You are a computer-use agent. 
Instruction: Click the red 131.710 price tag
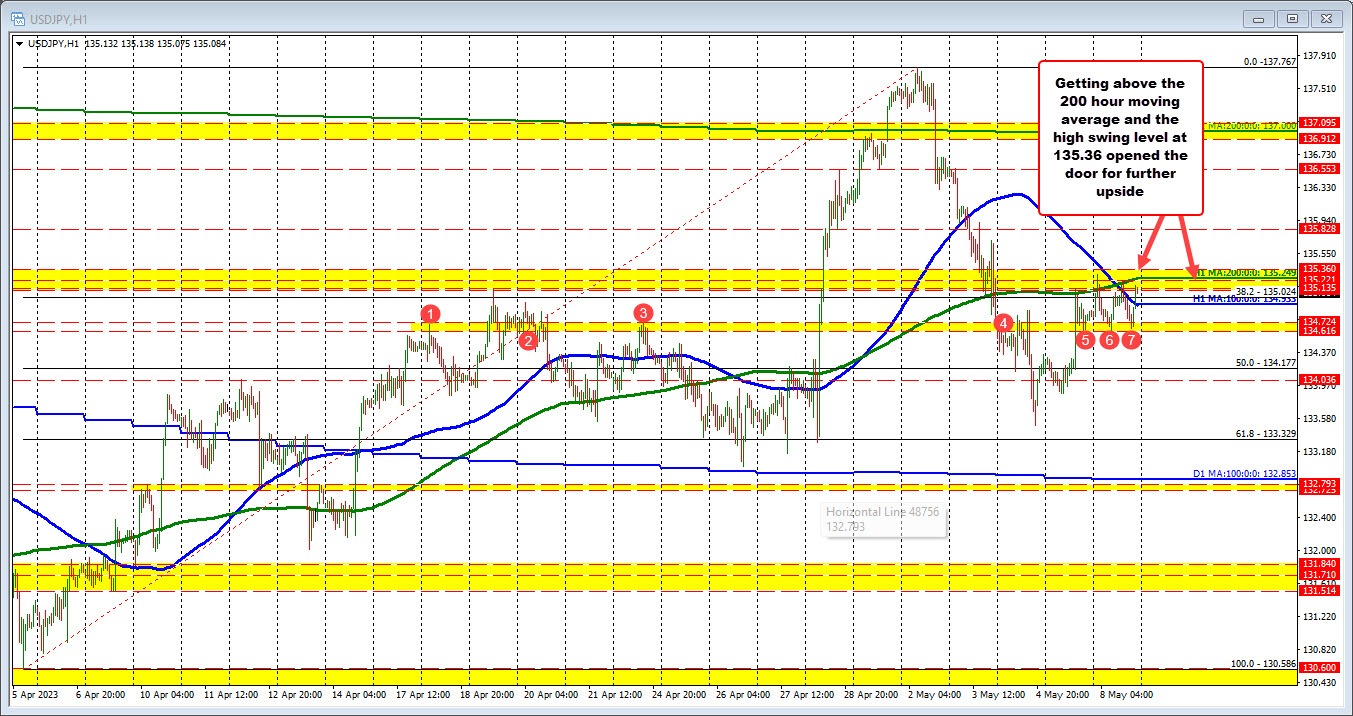(1321, 575)
